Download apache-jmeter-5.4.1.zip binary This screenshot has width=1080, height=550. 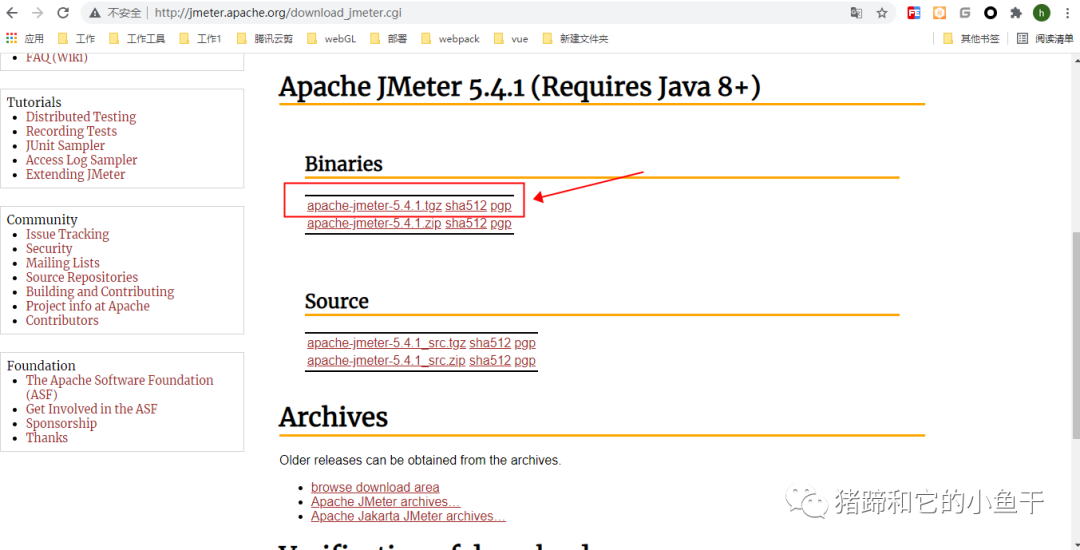coord(374,223)
